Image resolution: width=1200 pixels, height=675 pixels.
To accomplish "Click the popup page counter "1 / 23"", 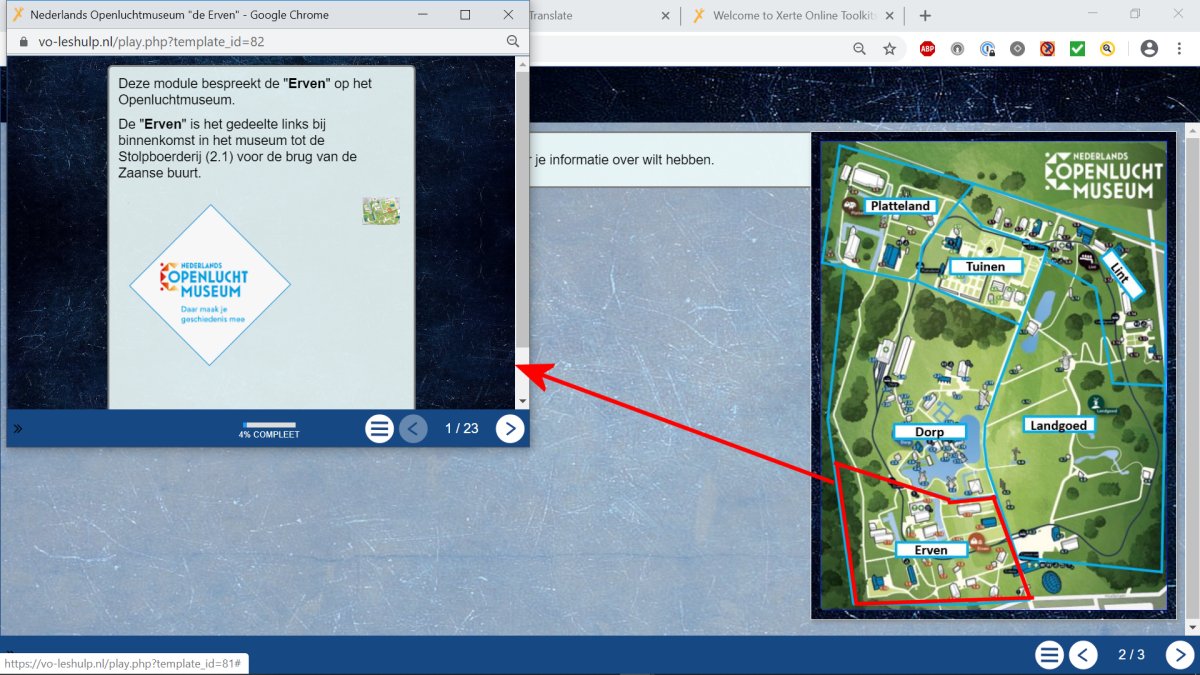I will [462, 429].
